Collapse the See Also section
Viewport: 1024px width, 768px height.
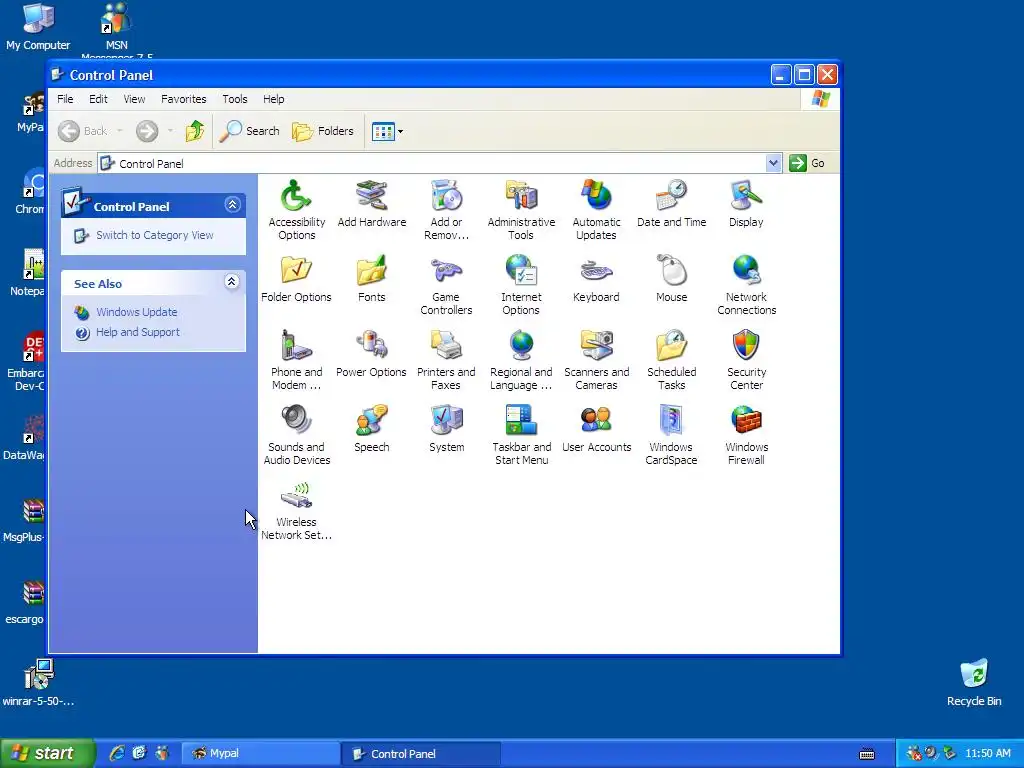(x=231, y=281)
